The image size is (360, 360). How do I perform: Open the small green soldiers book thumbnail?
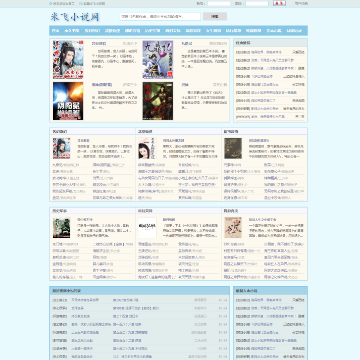[61, 228]
